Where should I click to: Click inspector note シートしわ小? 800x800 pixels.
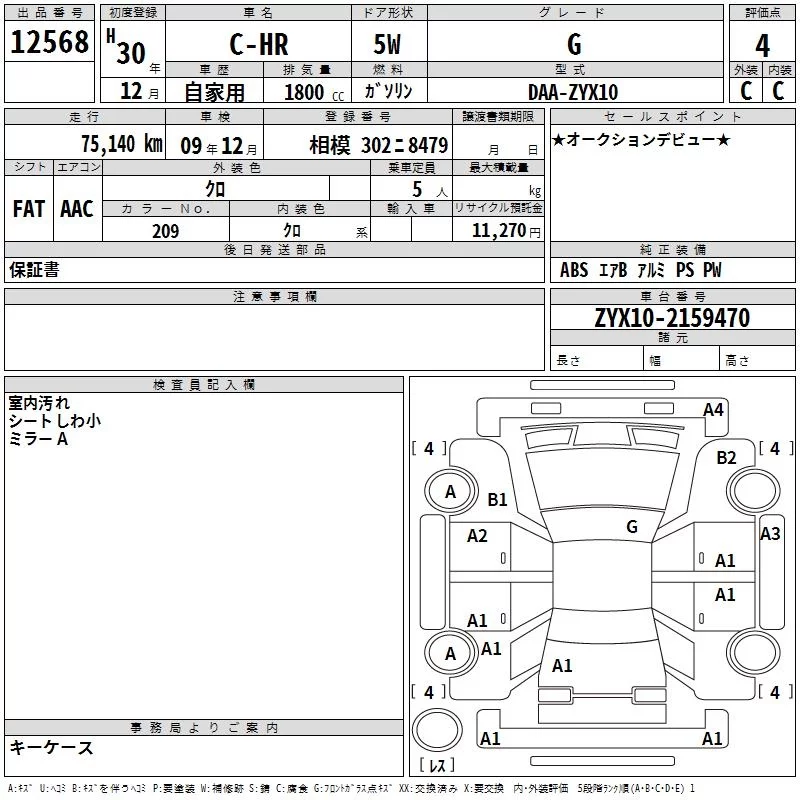click(55, 421)
